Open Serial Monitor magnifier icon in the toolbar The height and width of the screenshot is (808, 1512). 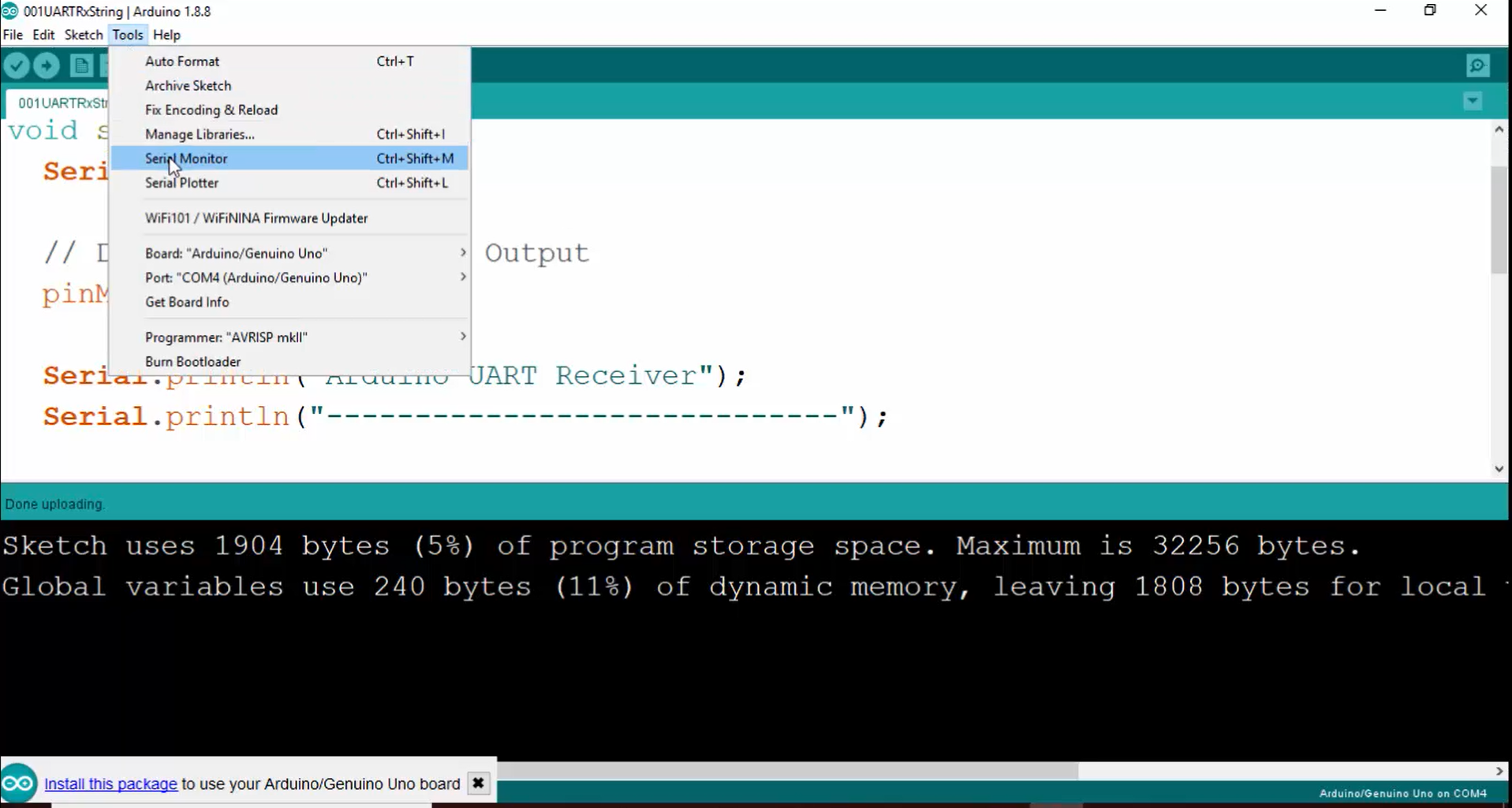(x=1477, y=65)
